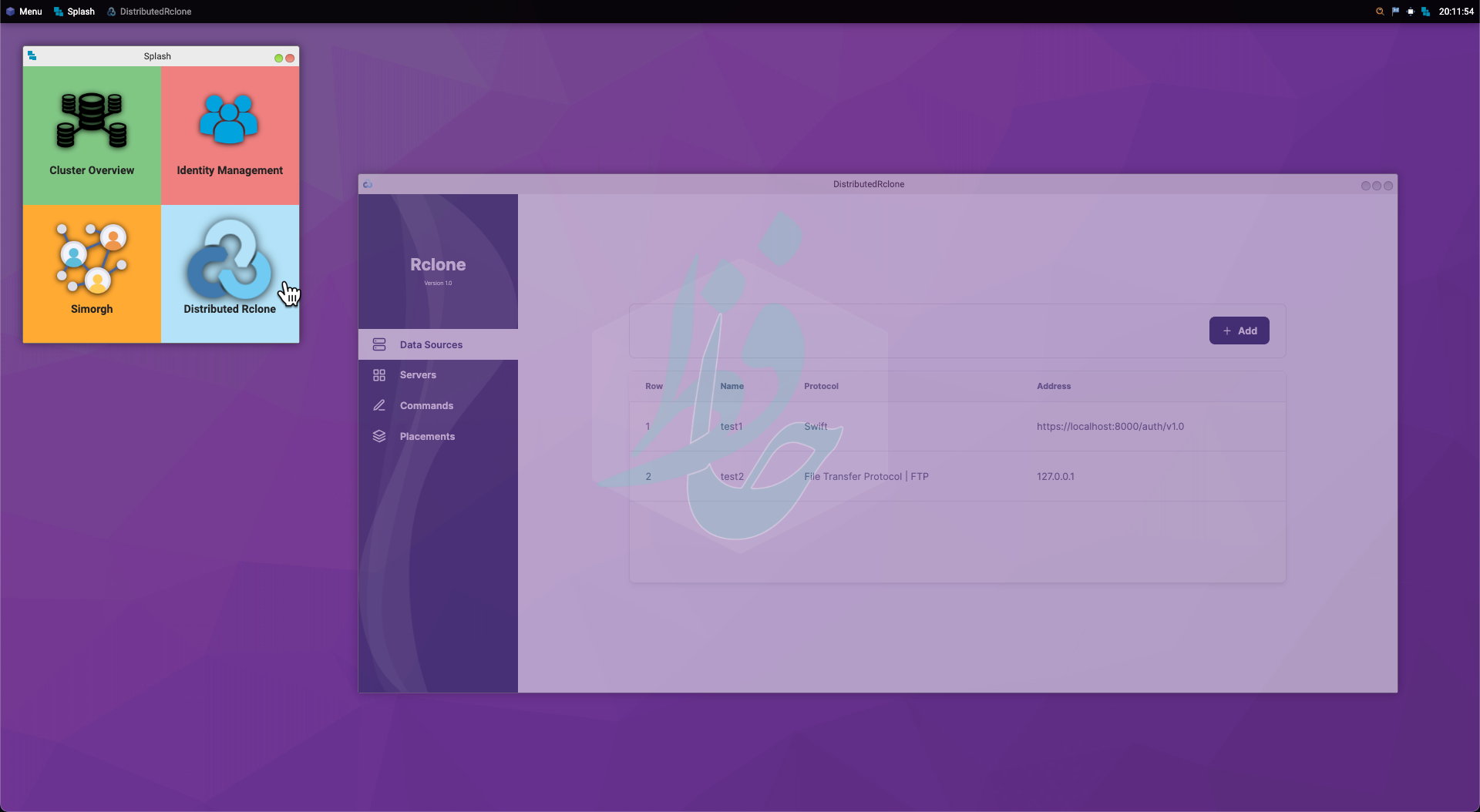The width and height of the screenshot is (1480, 812).
Task: Switch to Splash in the taskbar
Action: pyautogui.click(x=74, y=12)
